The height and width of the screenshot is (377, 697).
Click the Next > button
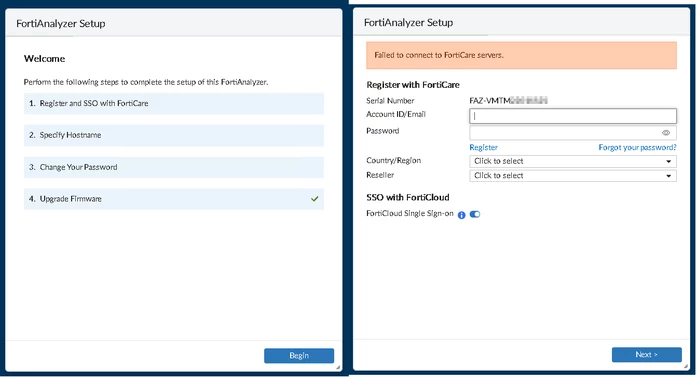point(646,355)
